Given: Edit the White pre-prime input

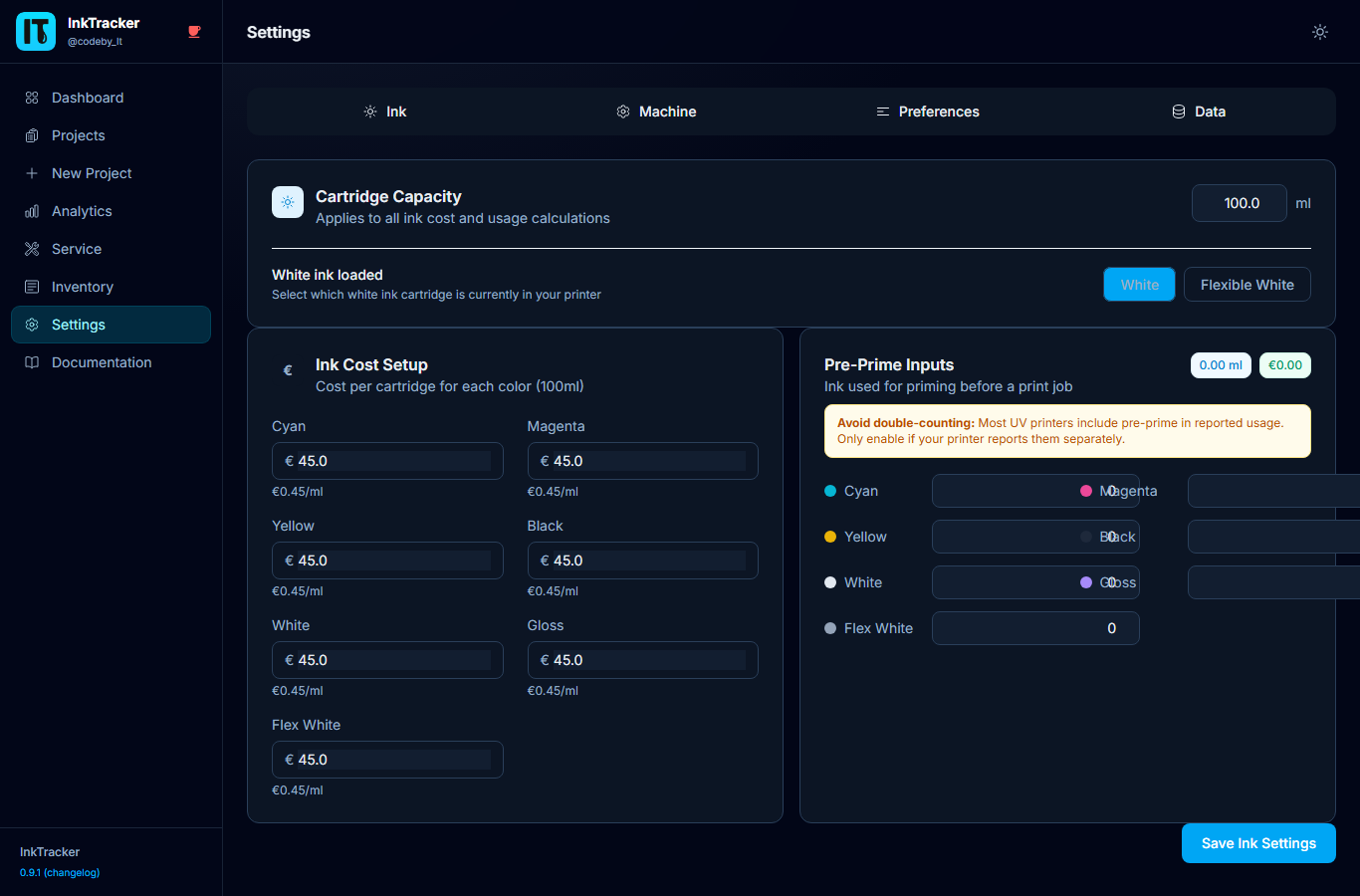Looking at the screenshot, I should (x=1035, y=582).
